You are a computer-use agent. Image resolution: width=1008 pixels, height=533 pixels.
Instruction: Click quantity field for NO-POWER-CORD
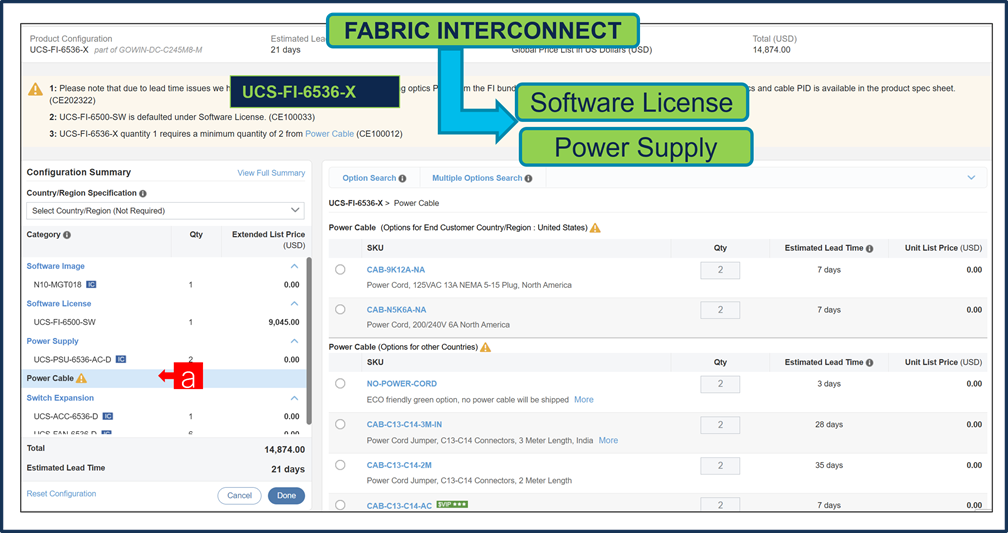pyautogui.click(x=720, y=384)
